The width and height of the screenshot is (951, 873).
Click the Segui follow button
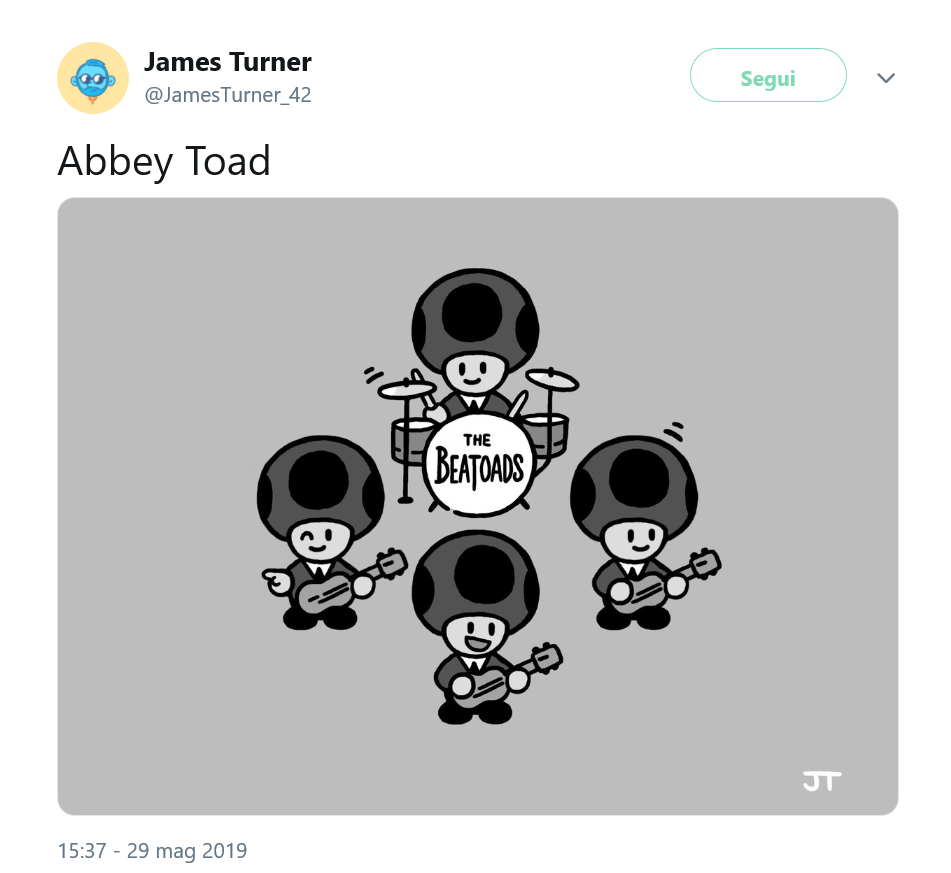point(768,78)
